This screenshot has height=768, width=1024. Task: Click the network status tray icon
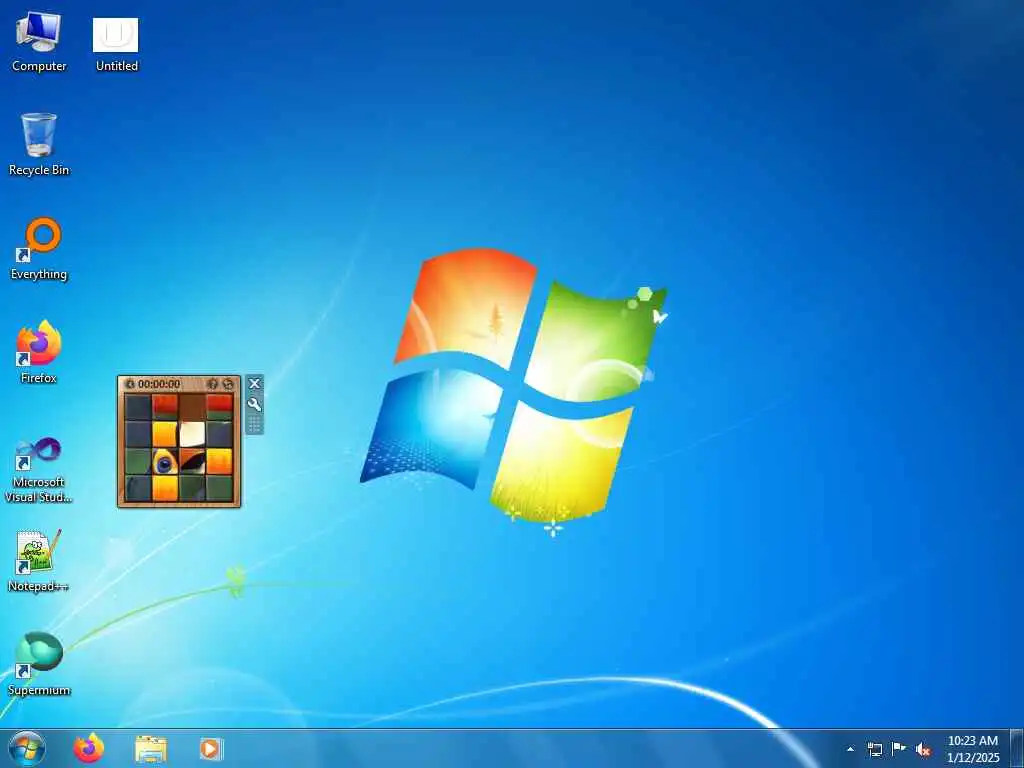click(874, 749)
